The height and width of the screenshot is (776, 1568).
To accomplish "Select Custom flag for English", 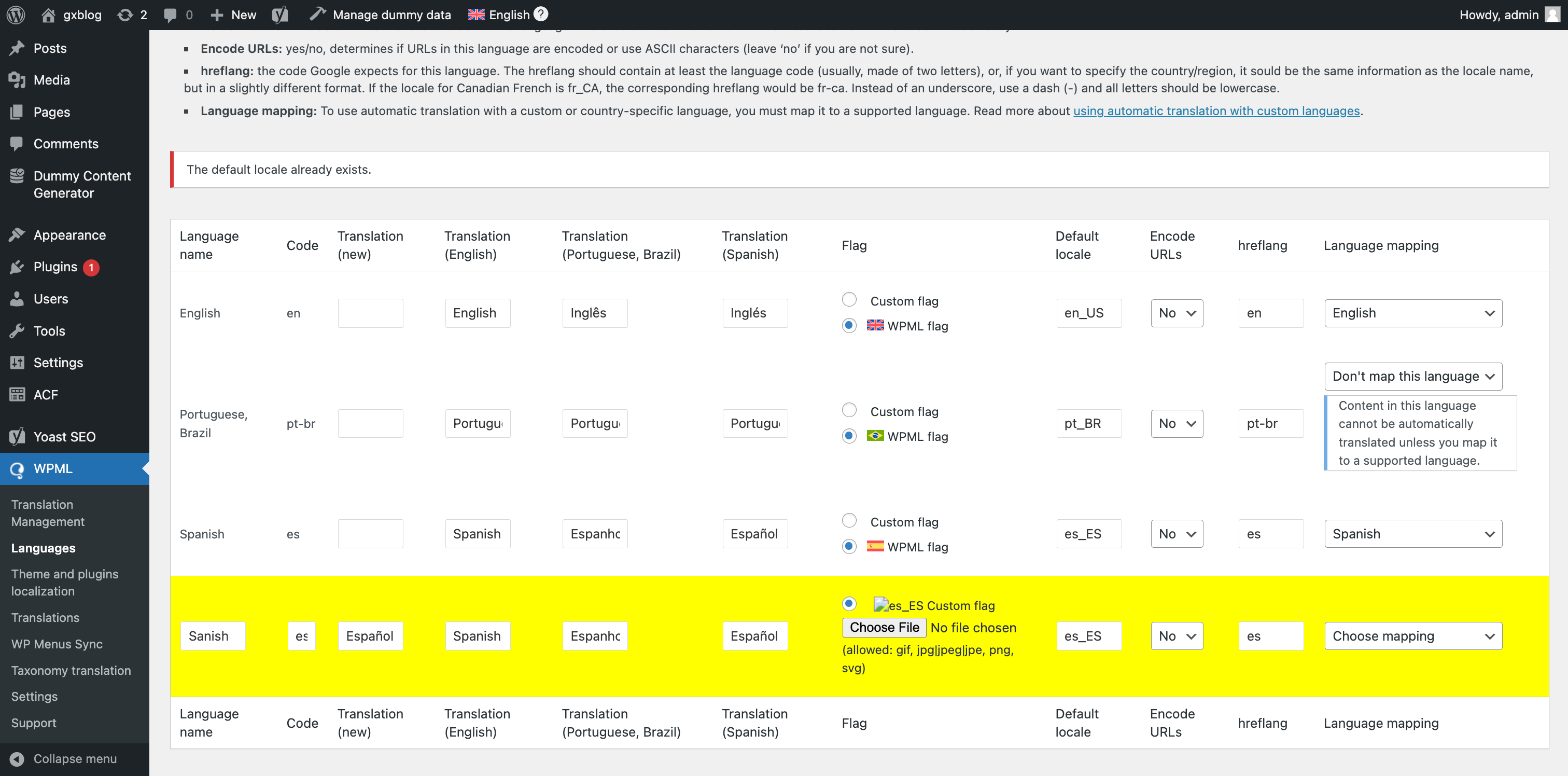I will [x=849, y=300].
